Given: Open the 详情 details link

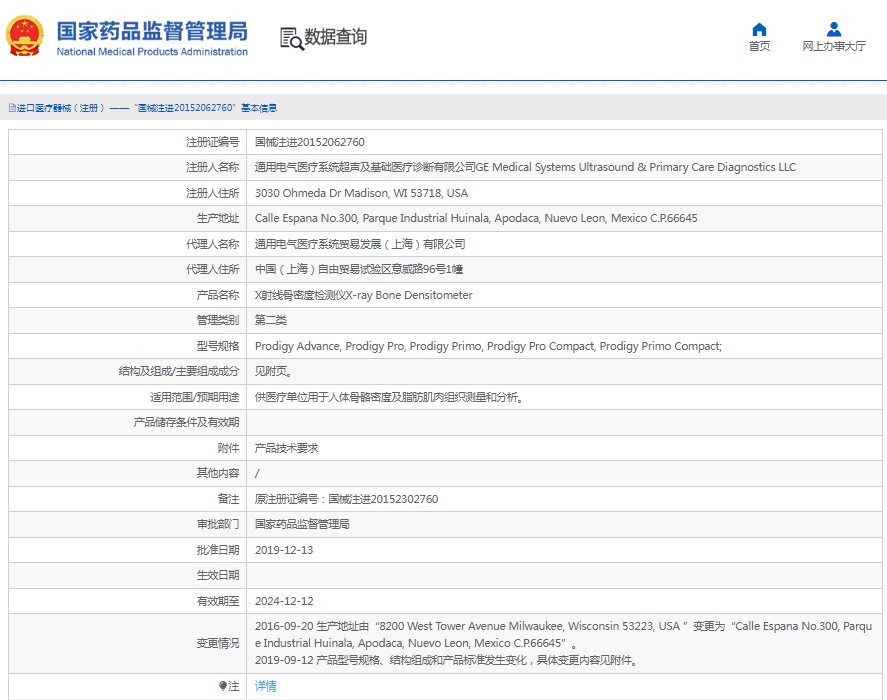Looking at the screenshot, I should click(x=265, y=686).
